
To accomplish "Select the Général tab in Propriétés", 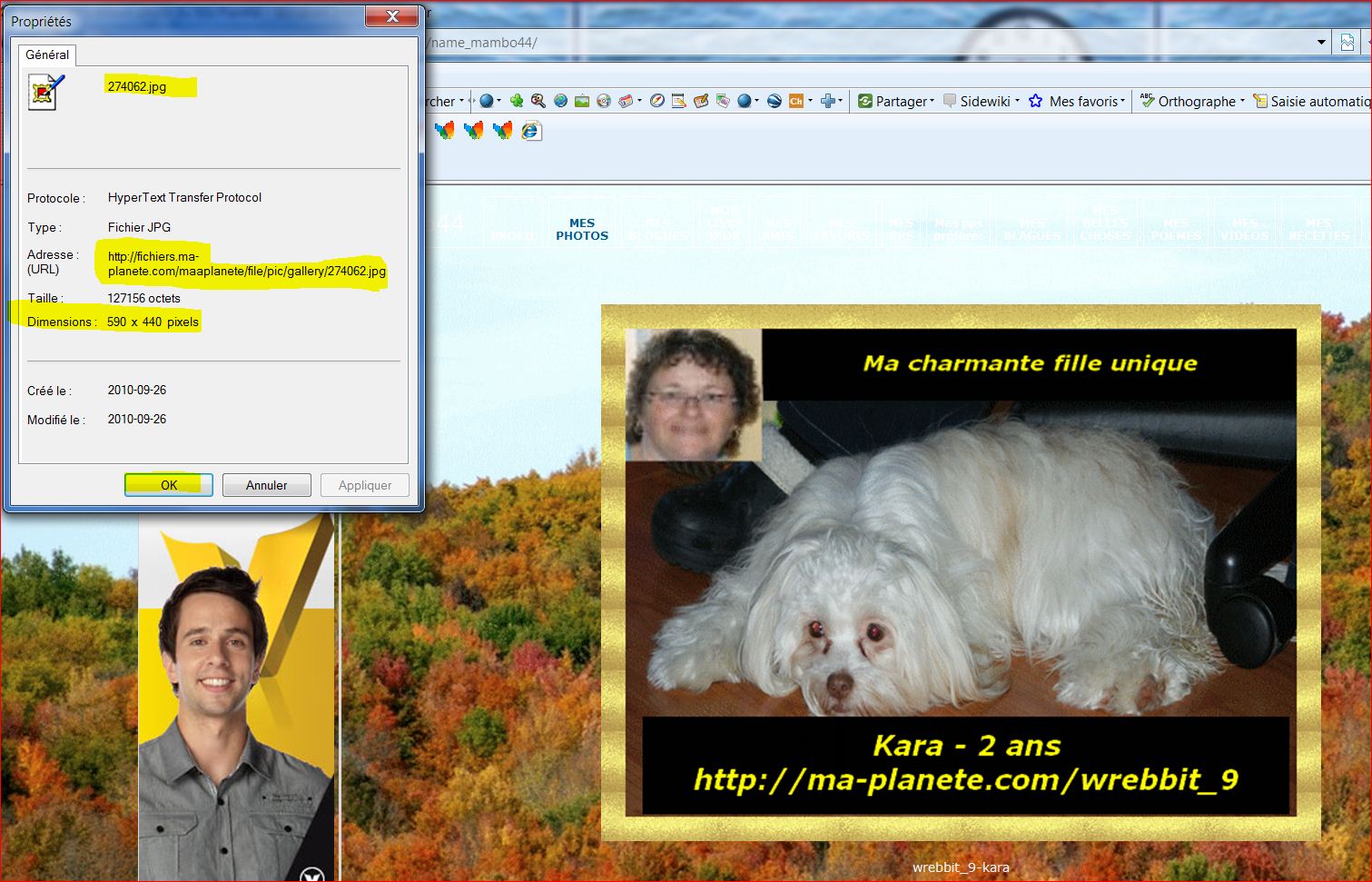I will pyautogui.click(x=47, y=55).
